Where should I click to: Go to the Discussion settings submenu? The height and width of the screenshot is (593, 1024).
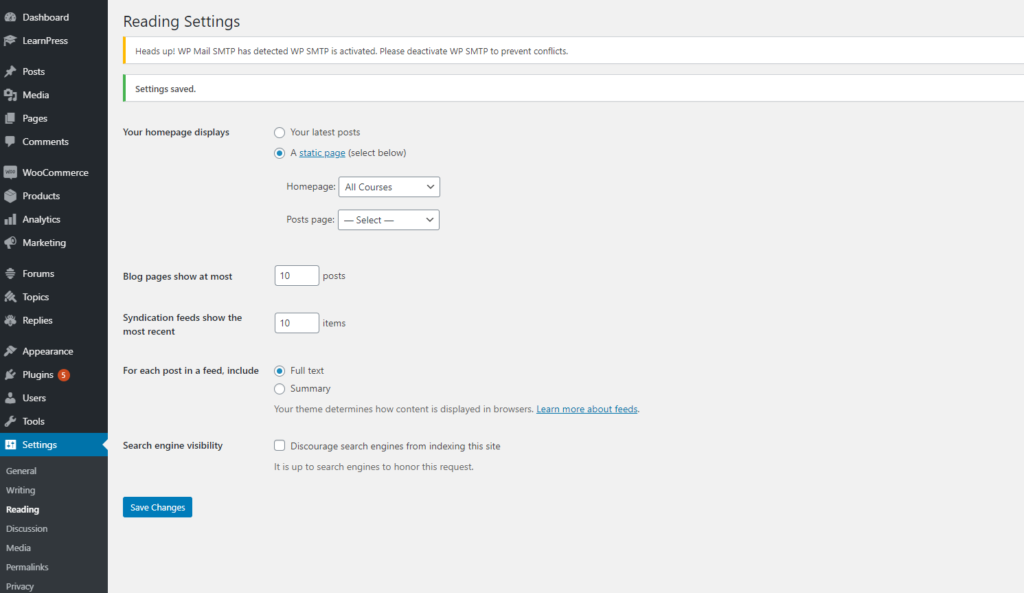tap(26, 529)
